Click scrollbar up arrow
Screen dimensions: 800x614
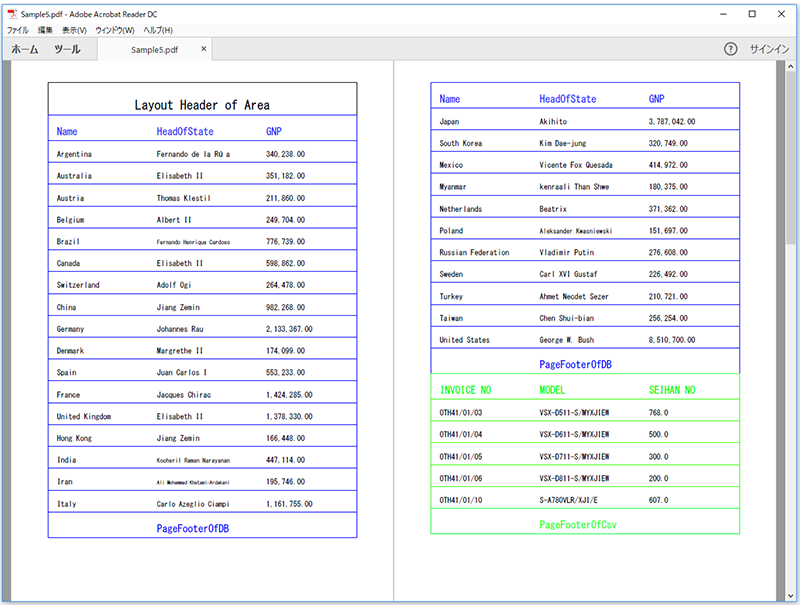point(791,66)
